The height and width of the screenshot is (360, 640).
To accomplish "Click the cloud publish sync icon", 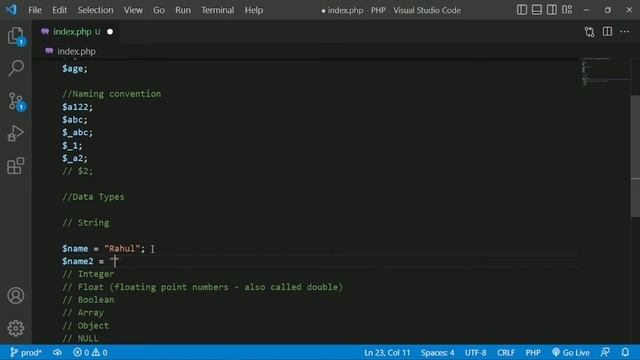I will tap(57, 352).
